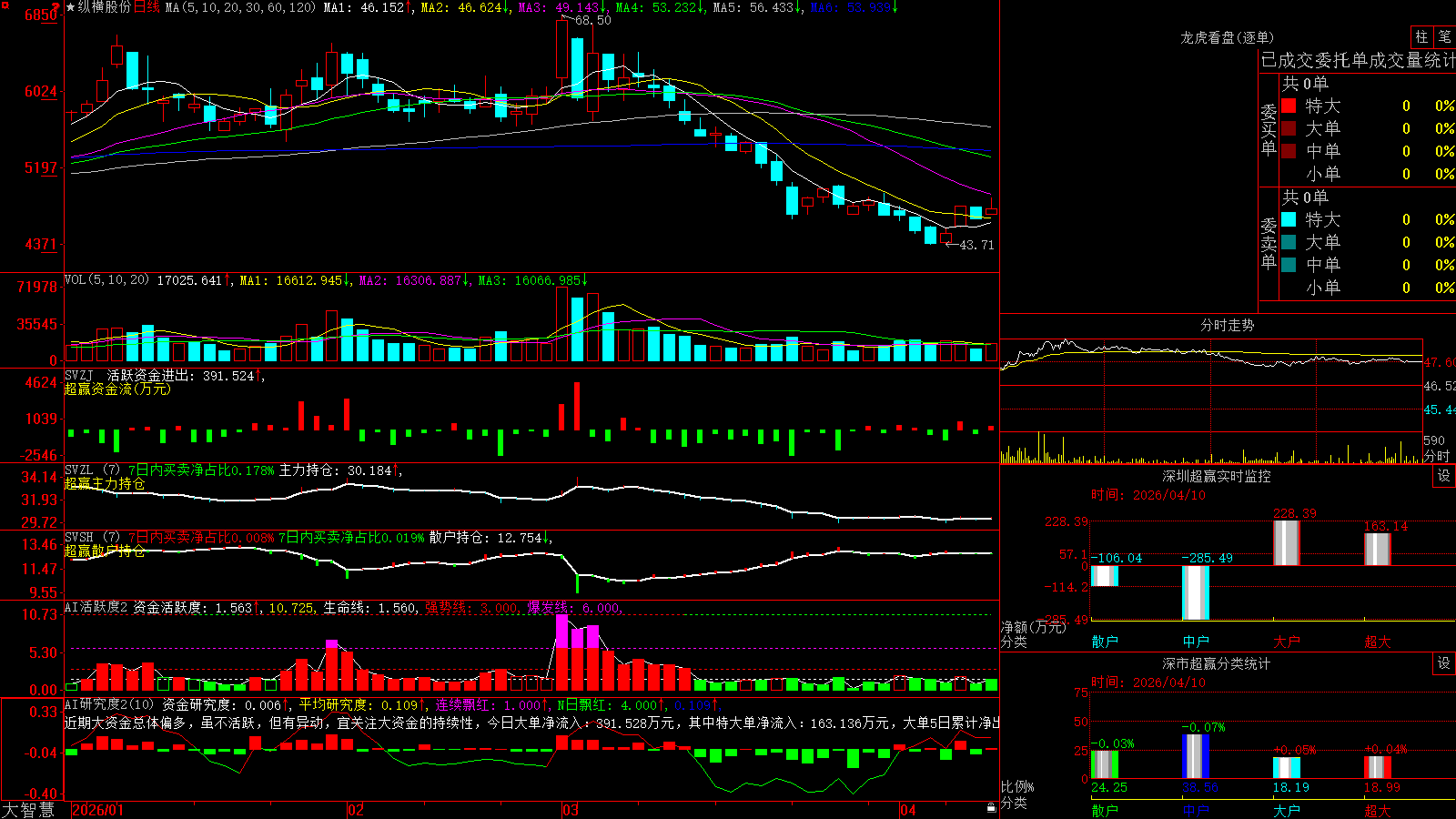This screenshot has height=819, width=1456.
Task: Click the 纵横股份 stock name
Action: click(105, 7)
